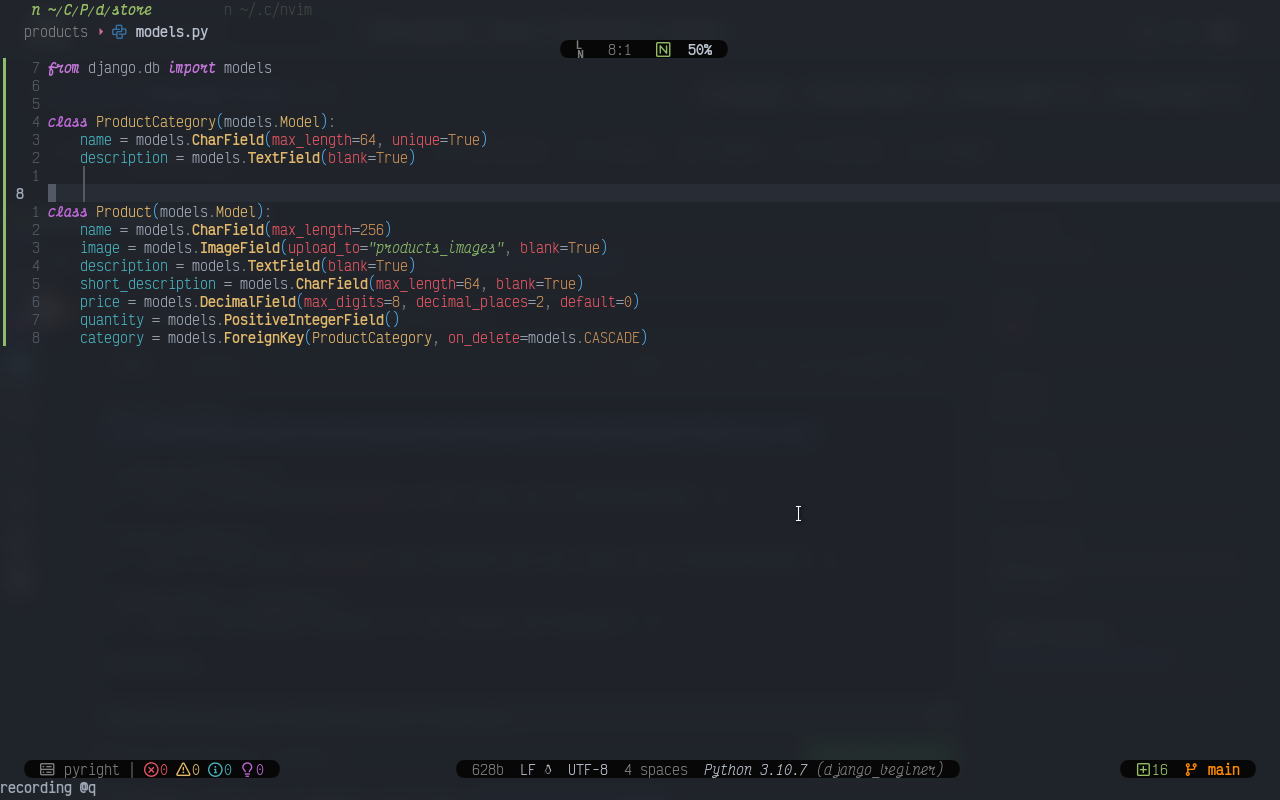The width and height of the screenshot is (1280, 800).
Task: Switch to the nvim terminal tab
Action: tap(268, 10)
